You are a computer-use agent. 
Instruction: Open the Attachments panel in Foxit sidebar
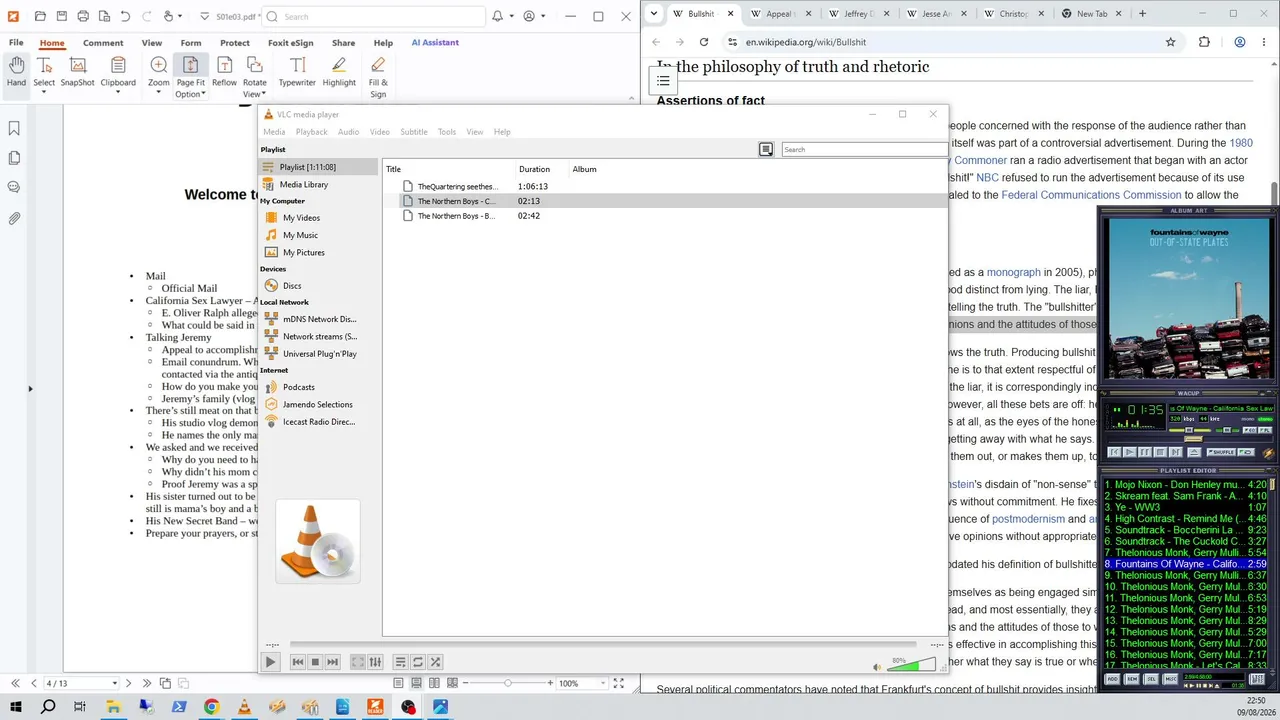(x=14, y=217)
